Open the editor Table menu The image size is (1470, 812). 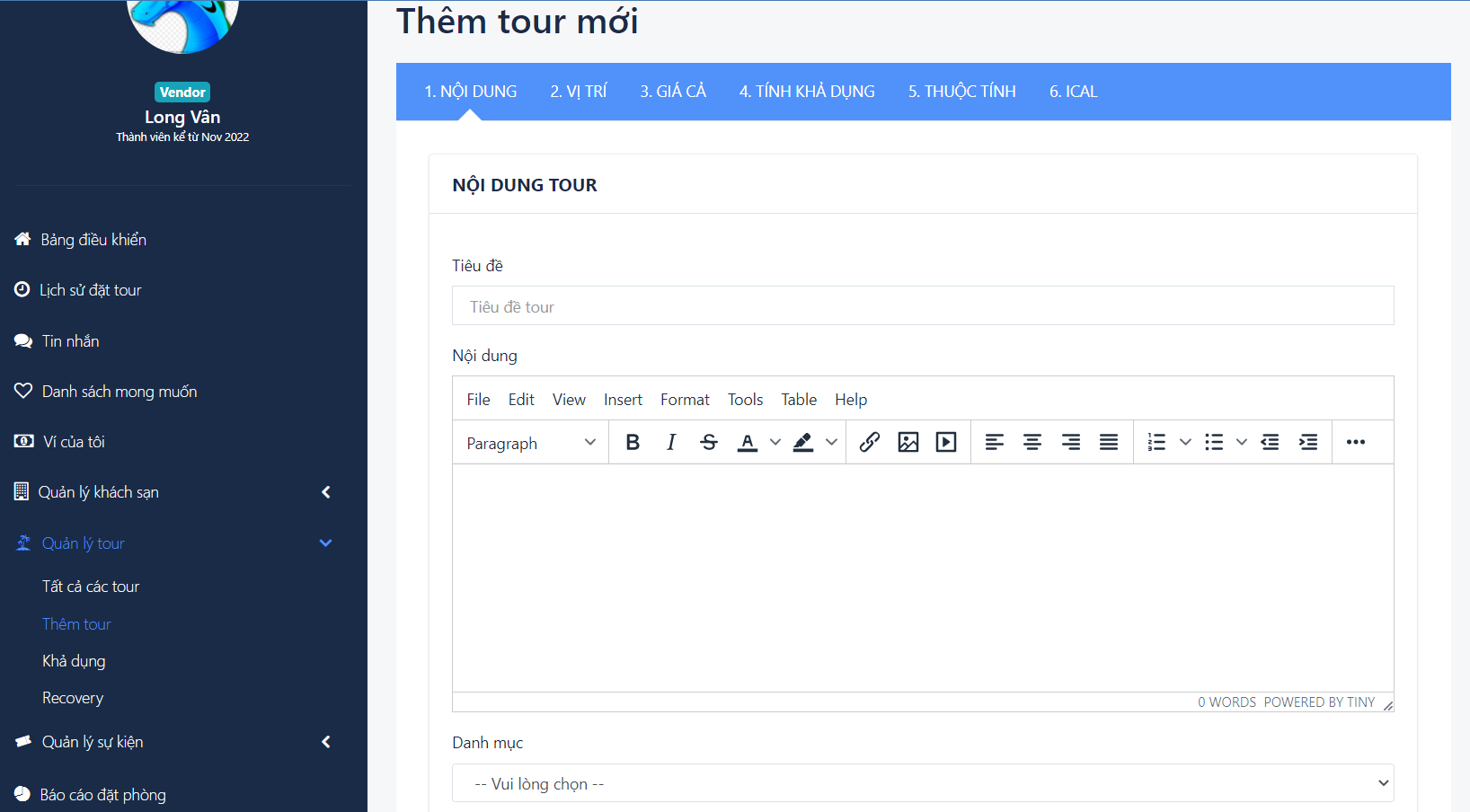tap(799, 400)
